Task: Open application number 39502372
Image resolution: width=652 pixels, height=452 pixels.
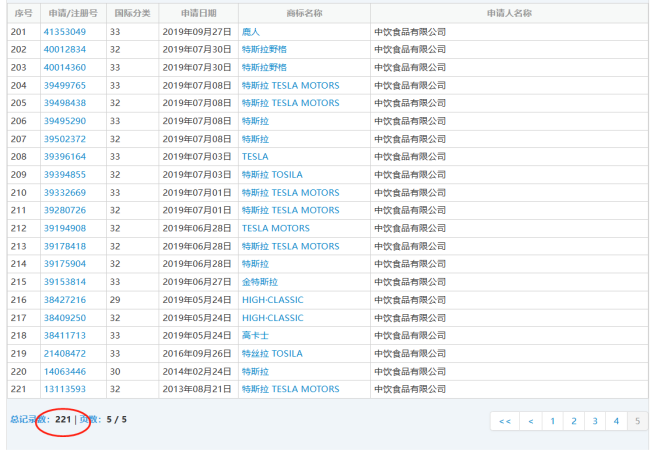Action: coord(65,139)
